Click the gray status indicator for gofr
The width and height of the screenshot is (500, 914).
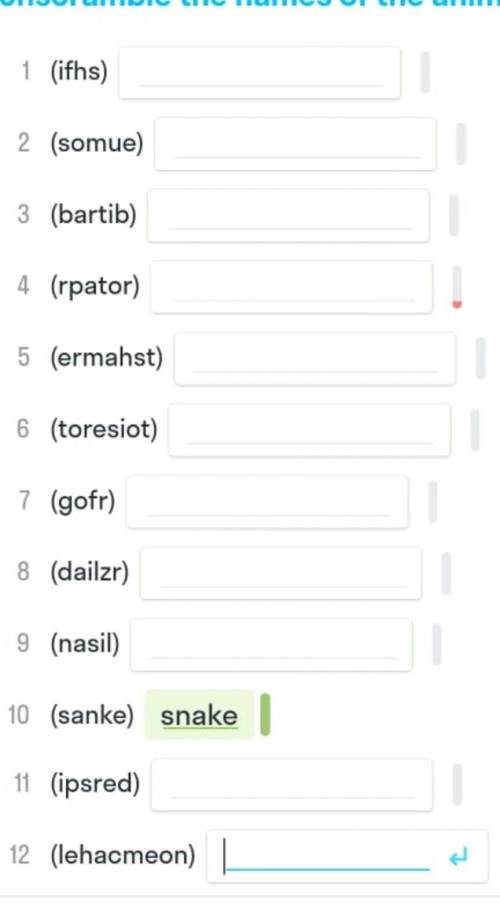pos(432,501)
